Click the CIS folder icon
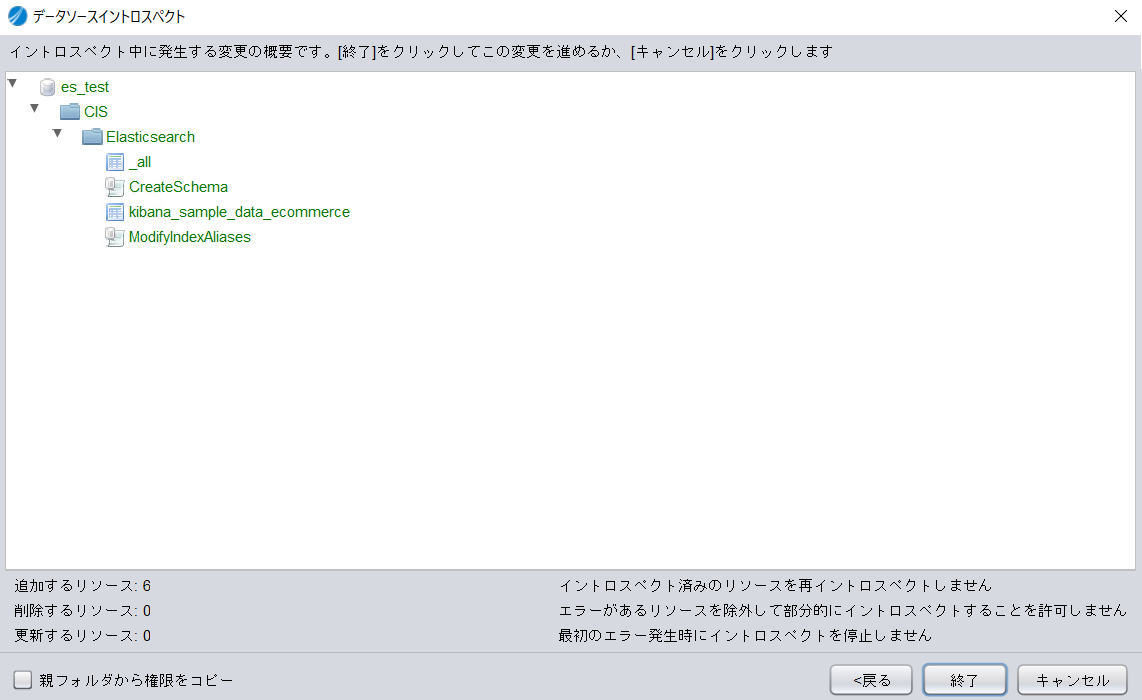The width and height of the screenshot is (1142, 700). coord(70,112)
